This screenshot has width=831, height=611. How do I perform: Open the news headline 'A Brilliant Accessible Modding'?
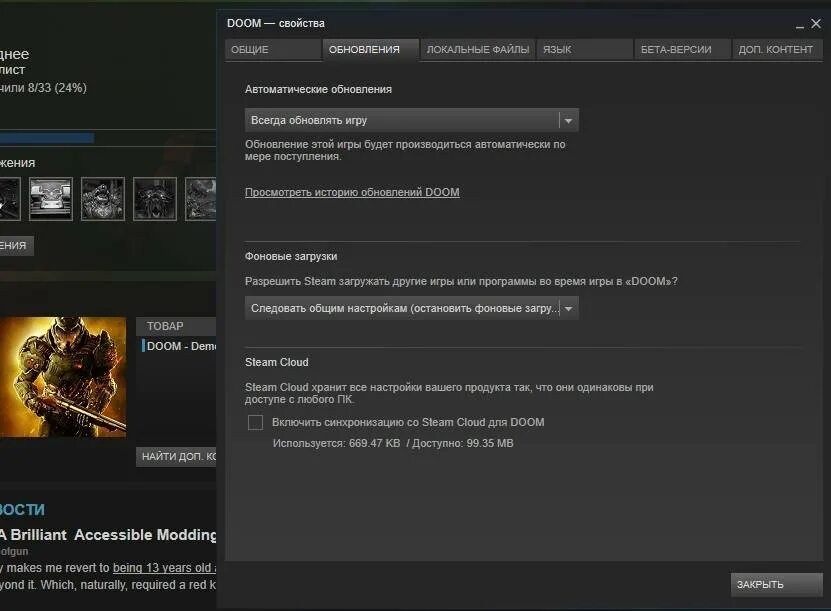(x=108, y=535)
